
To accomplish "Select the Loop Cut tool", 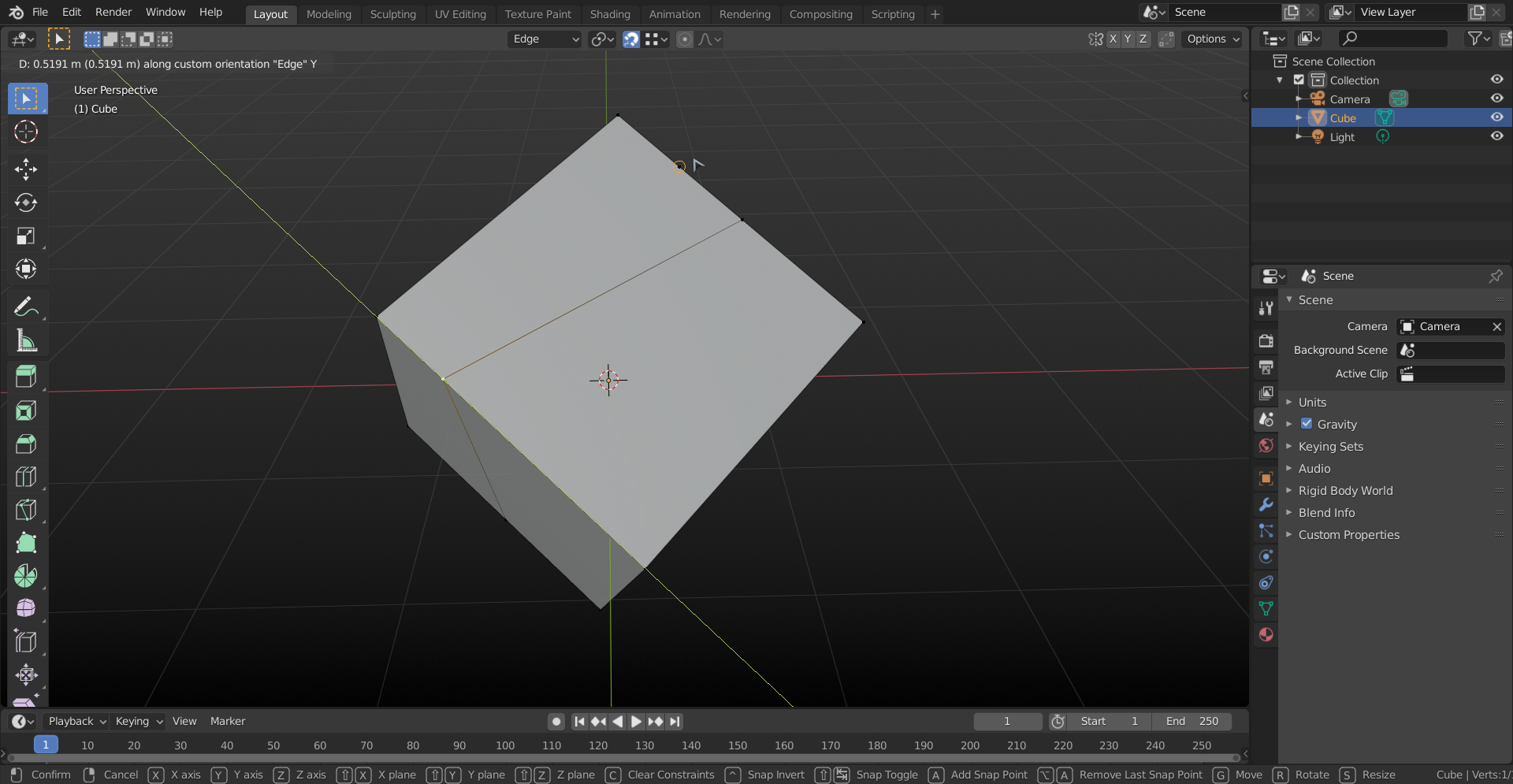I will (x=26, y=476).
